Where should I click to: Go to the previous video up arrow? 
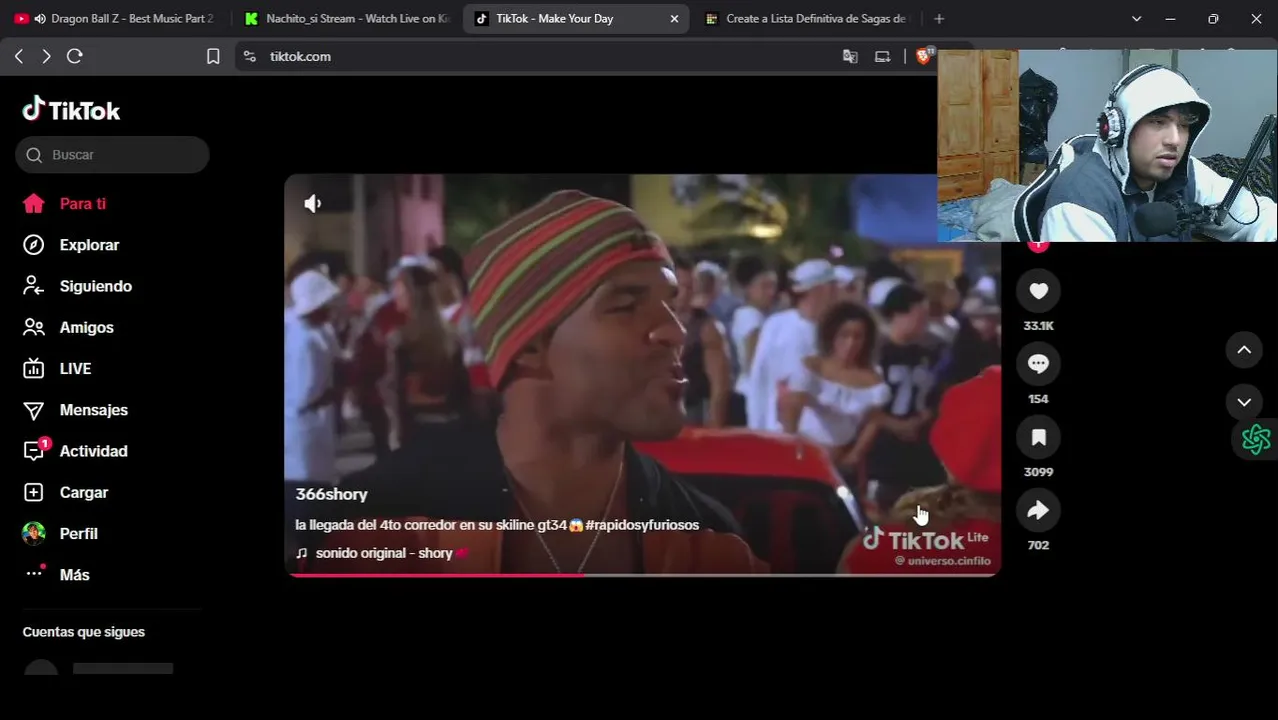(1244, 350)
